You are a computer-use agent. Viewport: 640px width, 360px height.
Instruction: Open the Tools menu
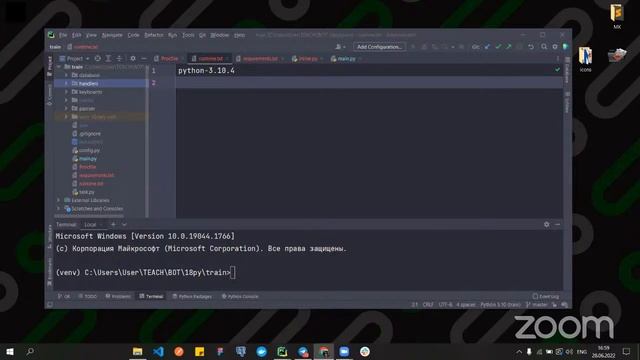[x=188, y=35]
